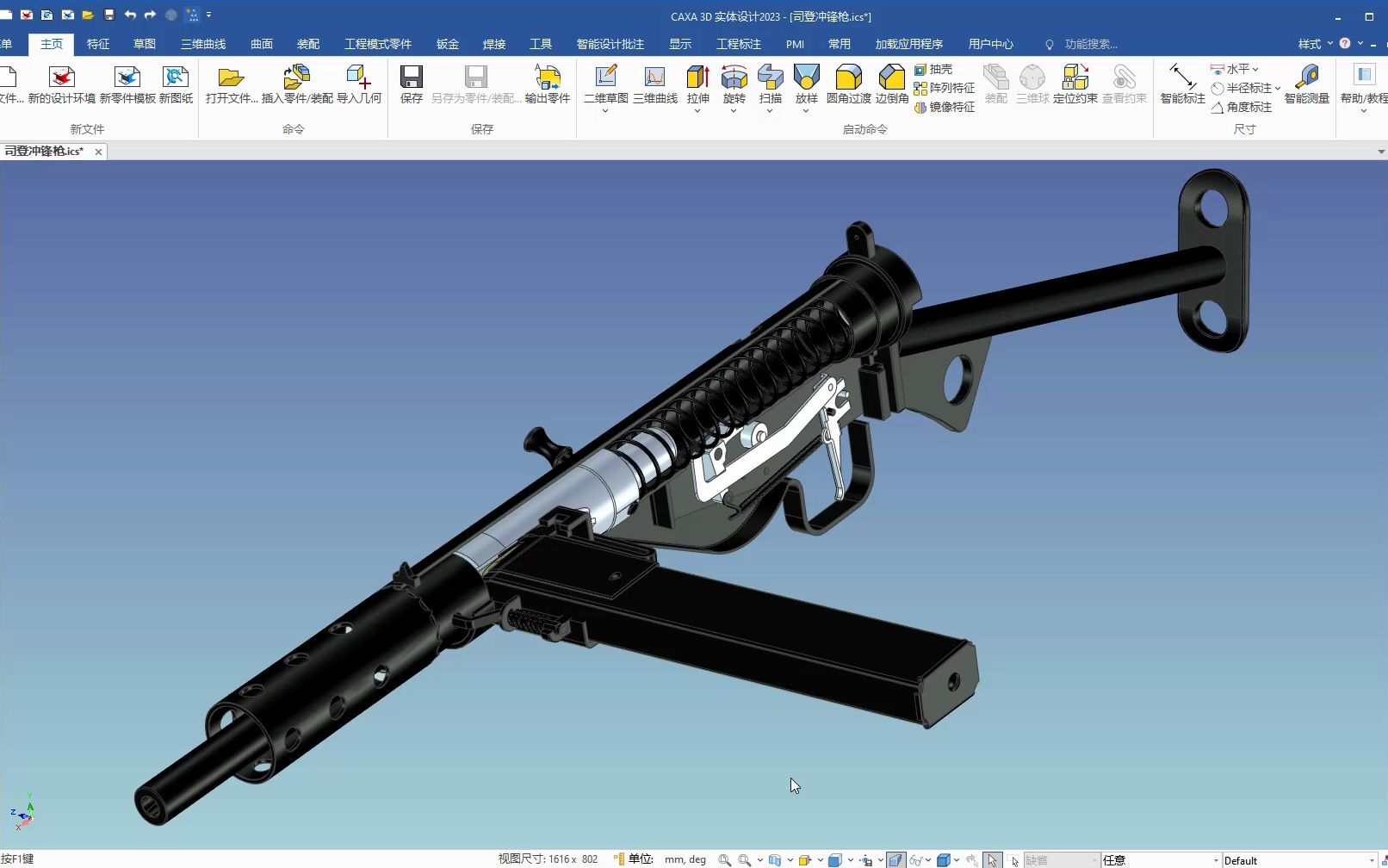Click the undo arrow in title bar
Viewport: 1388px width, 868px height.
coord(130,15)
